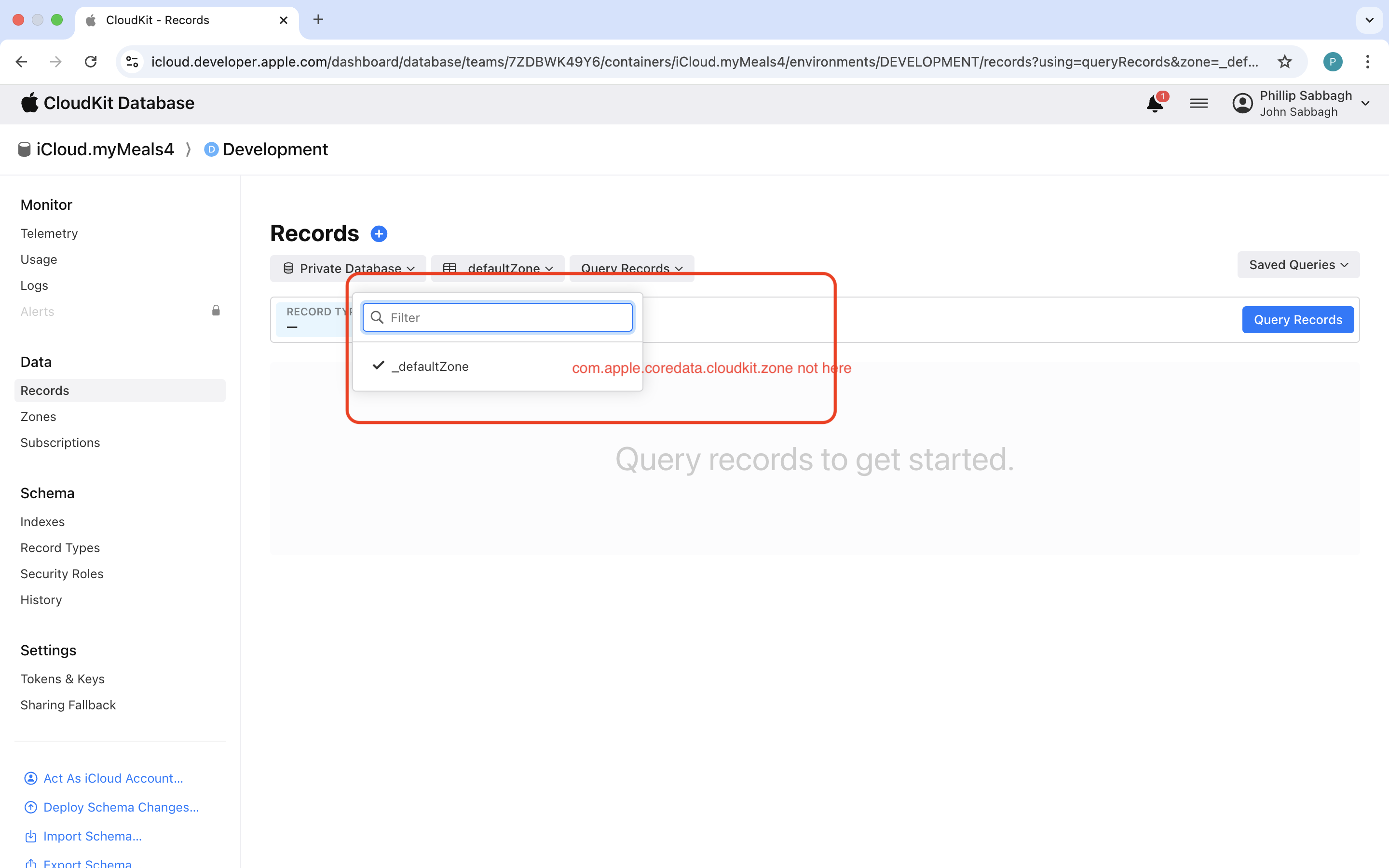Click the container database icon beside iCloud.myMeals4
This screenshot has width=1389, height=868.
(x=24, y=149)
